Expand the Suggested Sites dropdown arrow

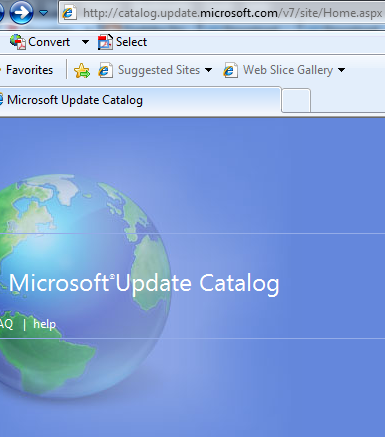pyautogui.click(x=209, y=70)
